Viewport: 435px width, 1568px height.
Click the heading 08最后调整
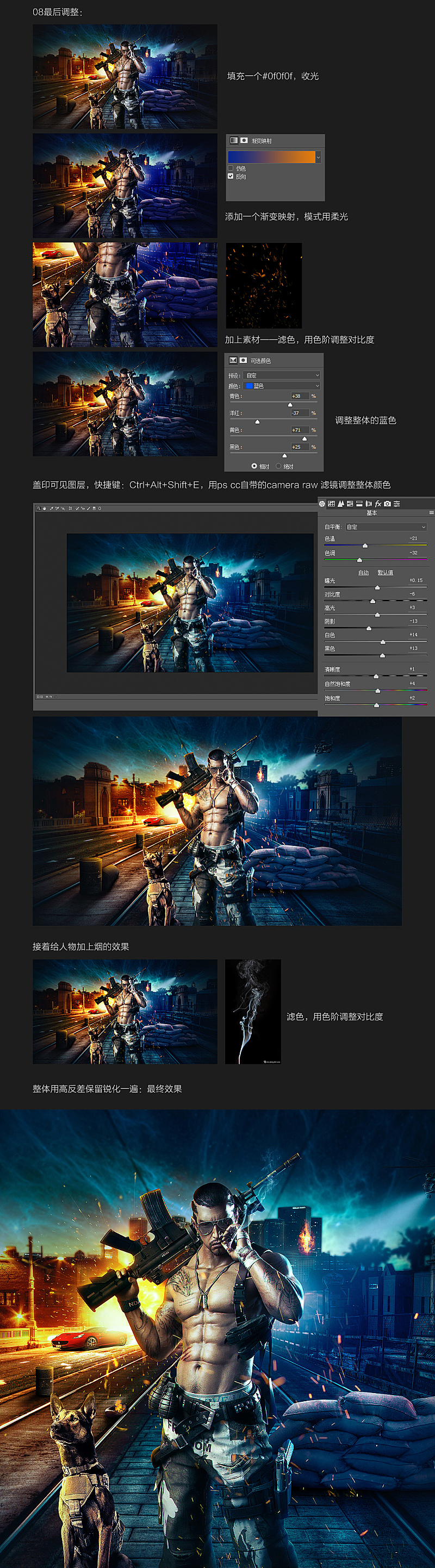click(x=57, y=11)
